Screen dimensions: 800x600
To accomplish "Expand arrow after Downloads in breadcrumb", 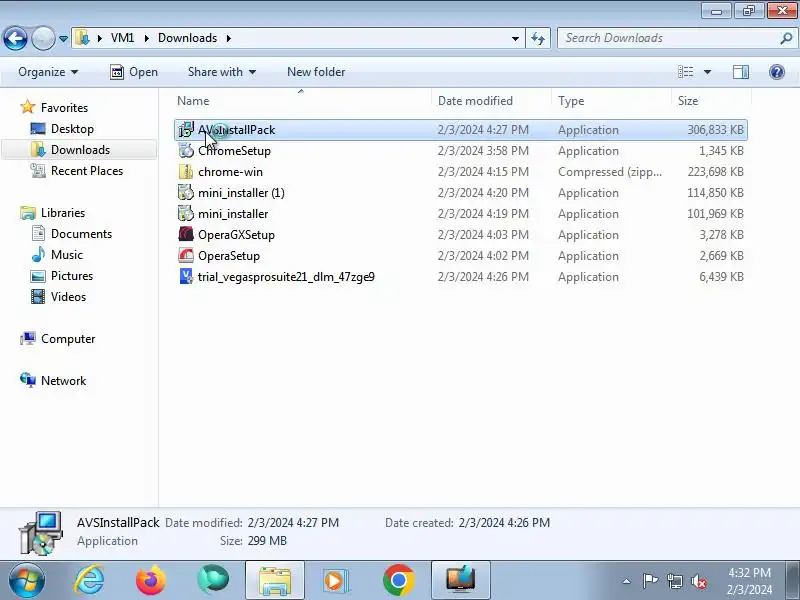I will point(229,38).
